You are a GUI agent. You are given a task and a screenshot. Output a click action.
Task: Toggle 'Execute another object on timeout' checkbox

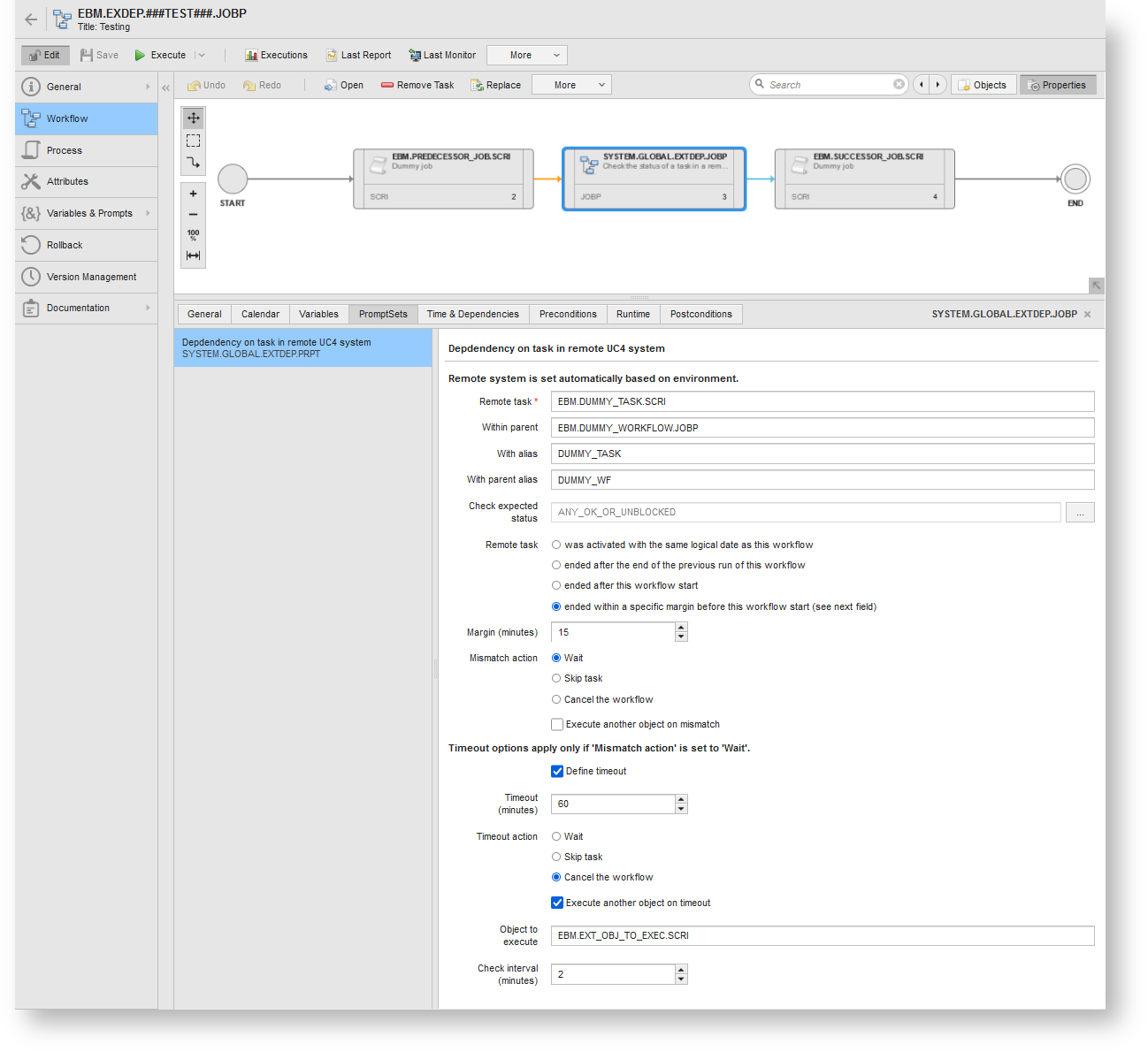(x=557, y=903)
